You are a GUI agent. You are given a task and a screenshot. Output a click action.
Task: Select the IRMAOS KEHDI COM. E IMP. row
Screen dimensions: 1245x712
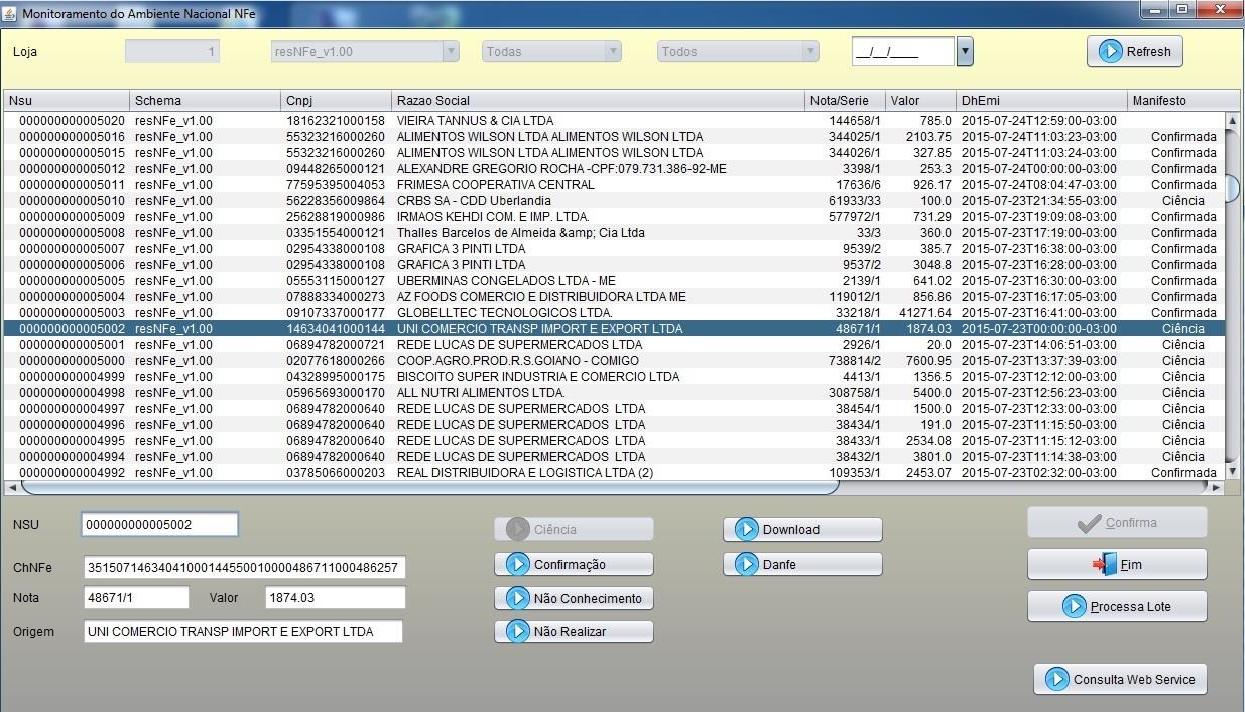click(x=614, y=216)
